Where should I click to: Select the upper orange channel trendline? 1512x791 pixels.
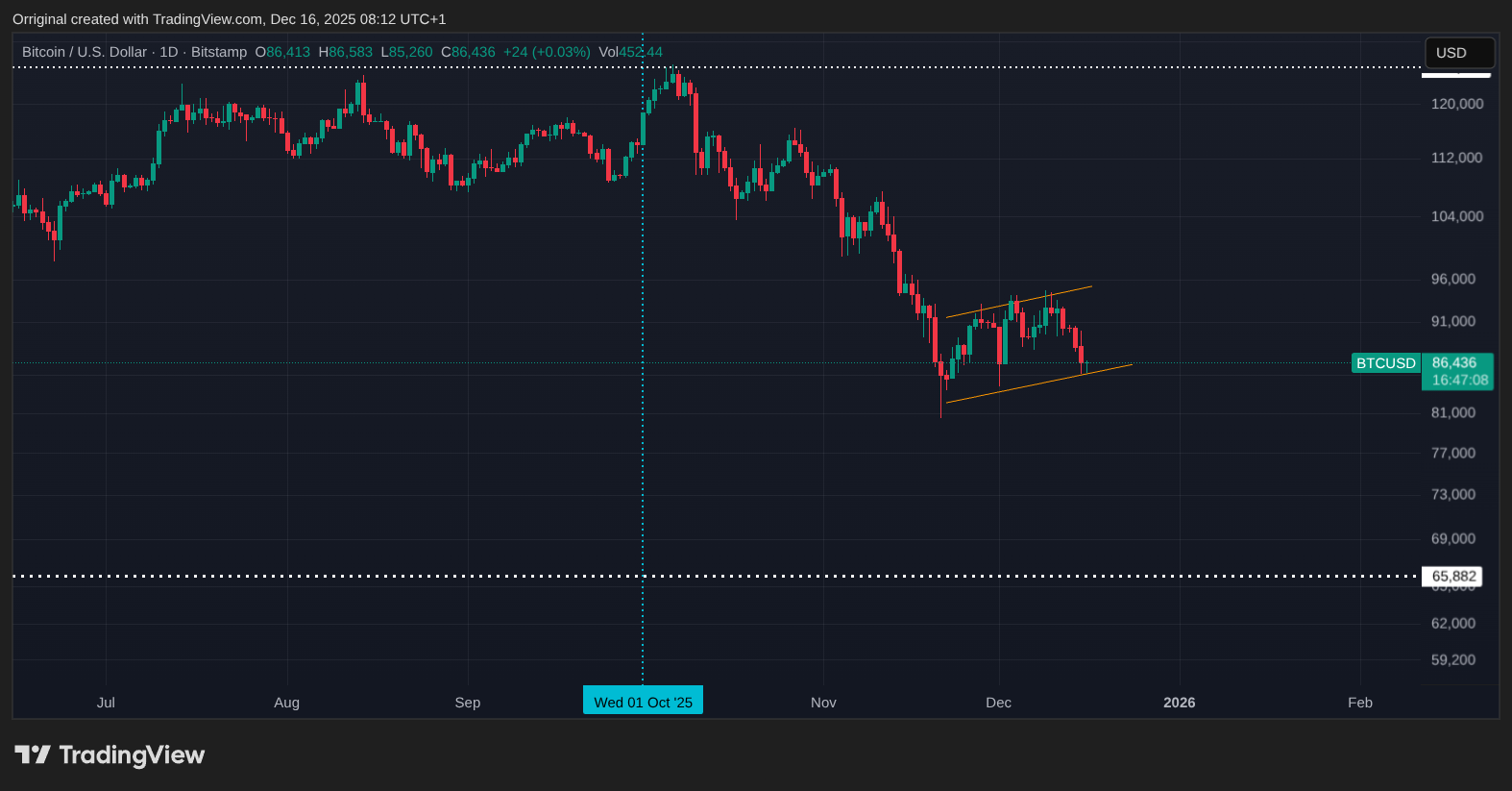pos(1019,302)
